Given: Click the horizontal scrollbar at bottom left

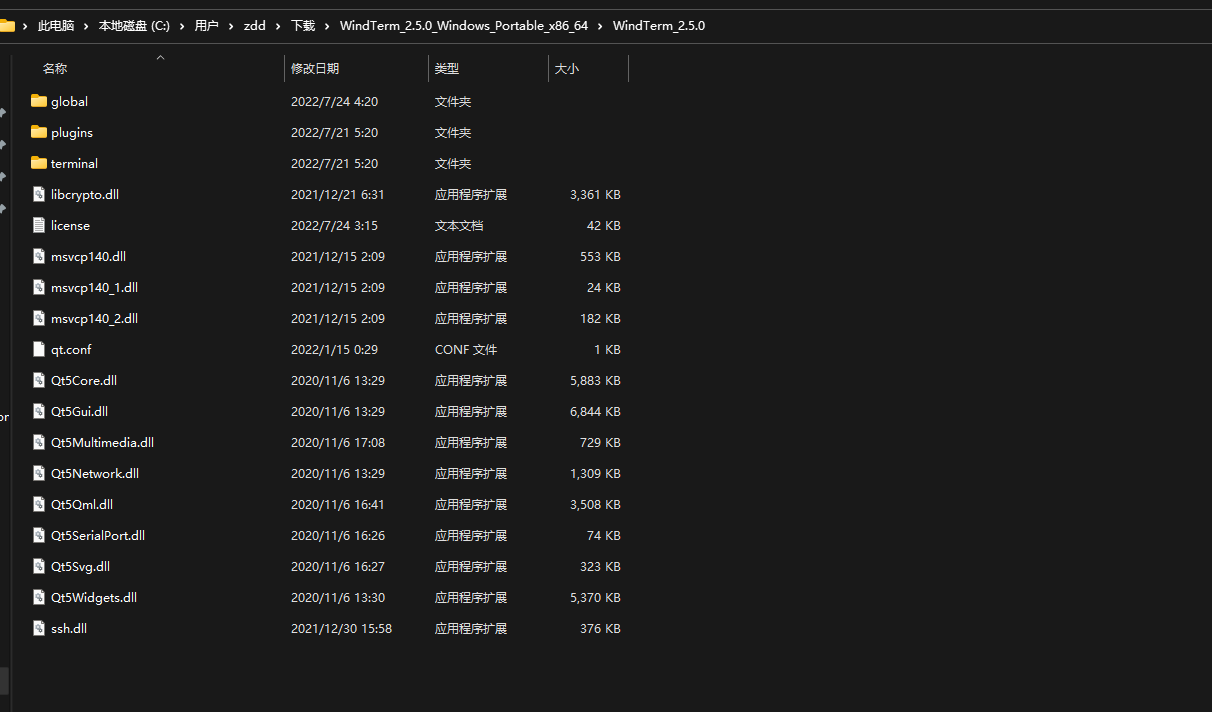Looking at the screenshot, I should click(5, 679).
